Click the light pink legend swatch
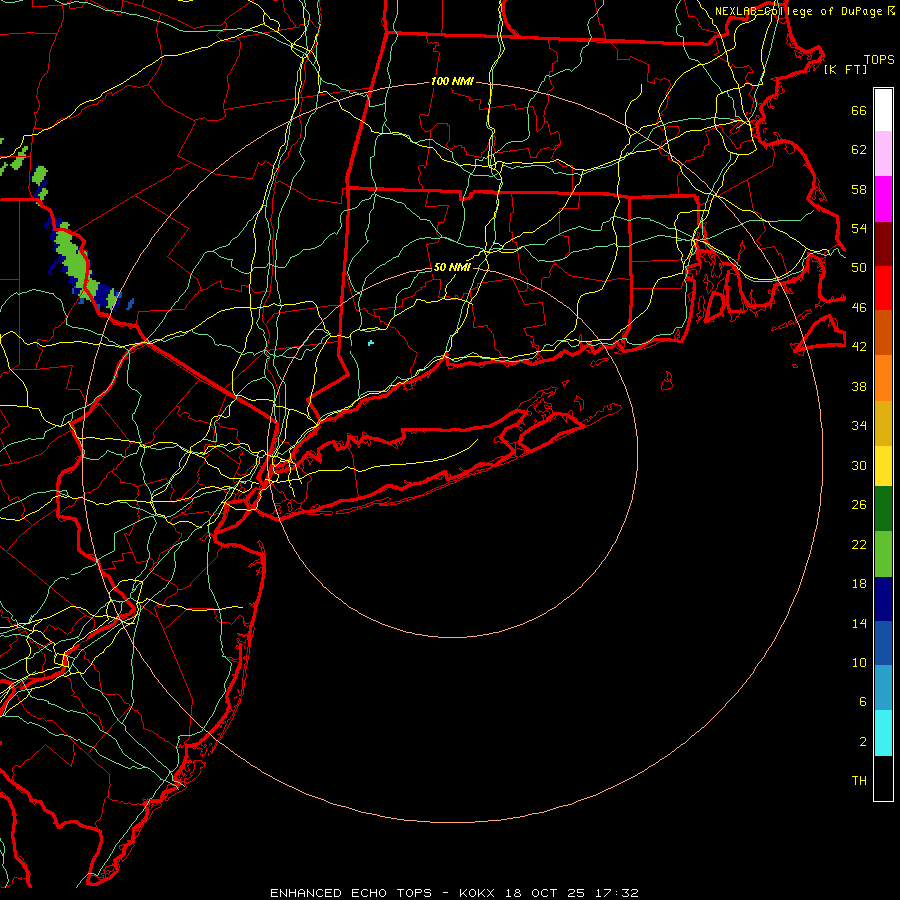This screenshot has width=900, height=900. point(883,154)
